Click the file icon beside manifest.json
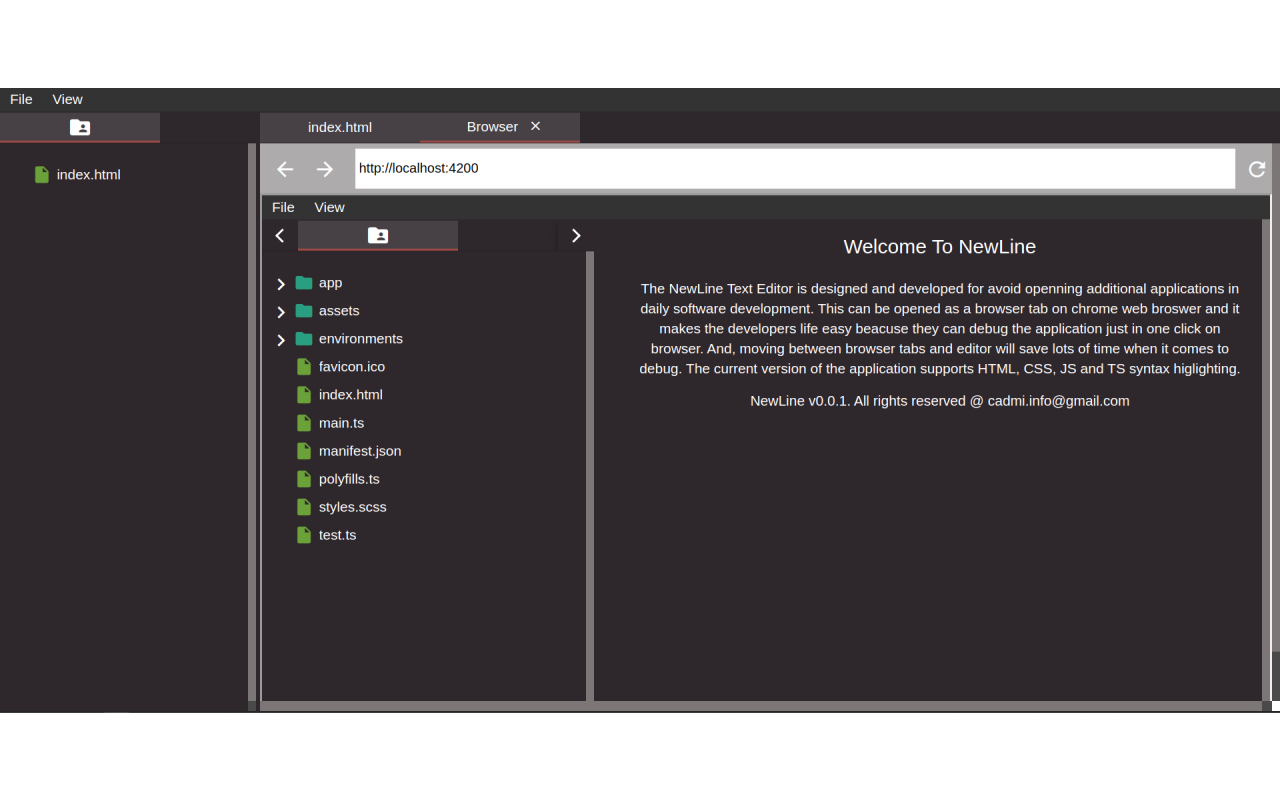Screen dimensions: 1280x800 point(304,451)
